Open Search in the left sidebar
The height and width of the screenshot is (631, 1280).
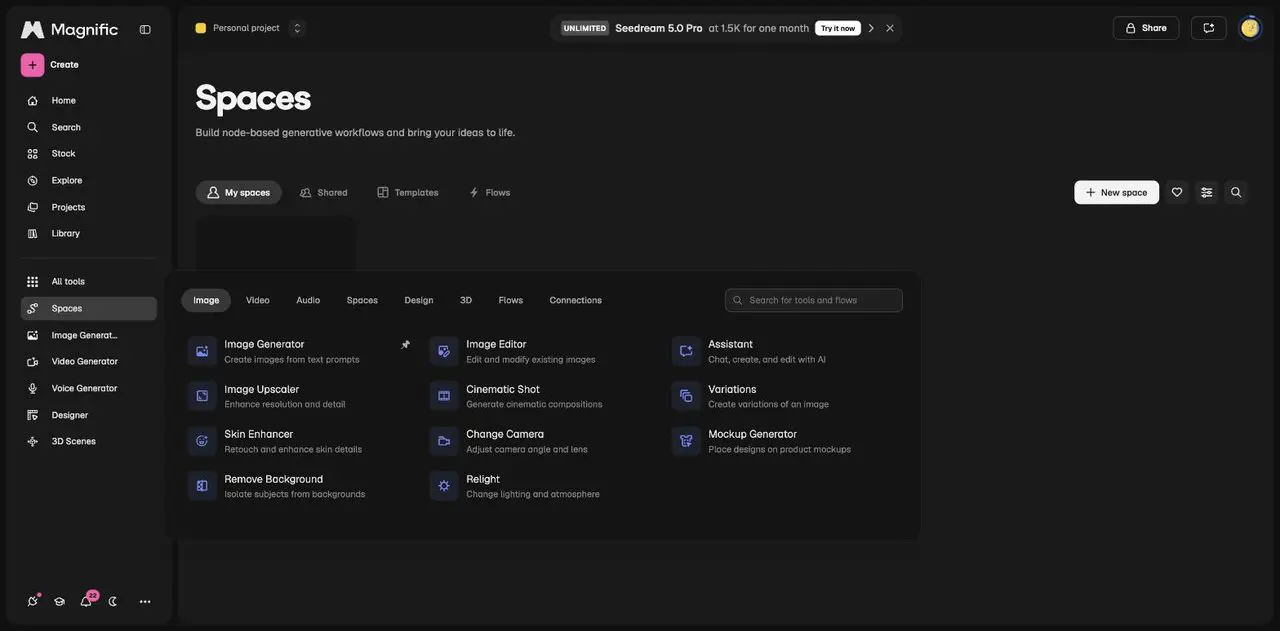(88, 127)
